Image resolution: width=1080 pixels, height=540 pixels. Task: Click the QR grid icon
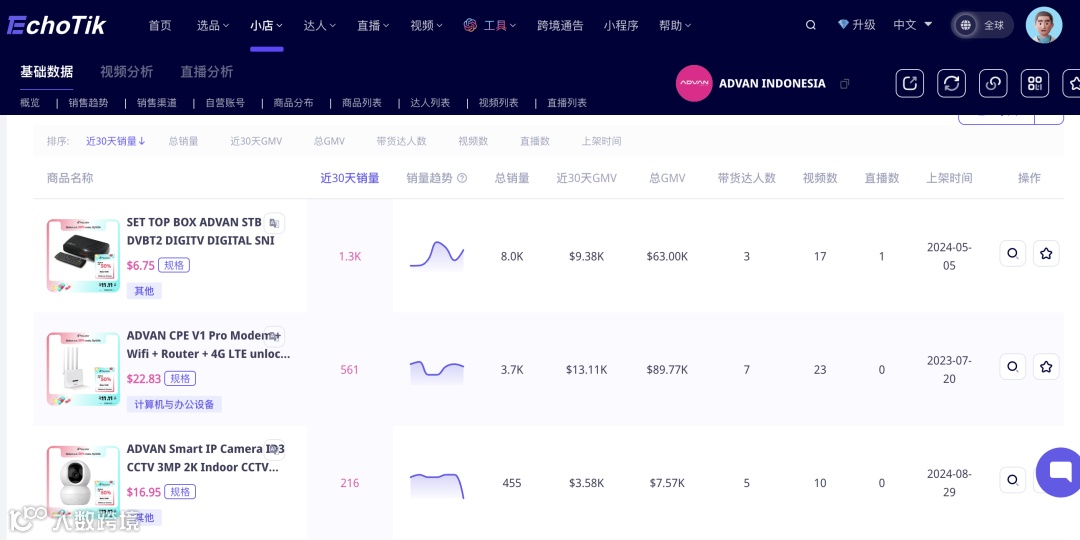click(x=1035, y=83)
